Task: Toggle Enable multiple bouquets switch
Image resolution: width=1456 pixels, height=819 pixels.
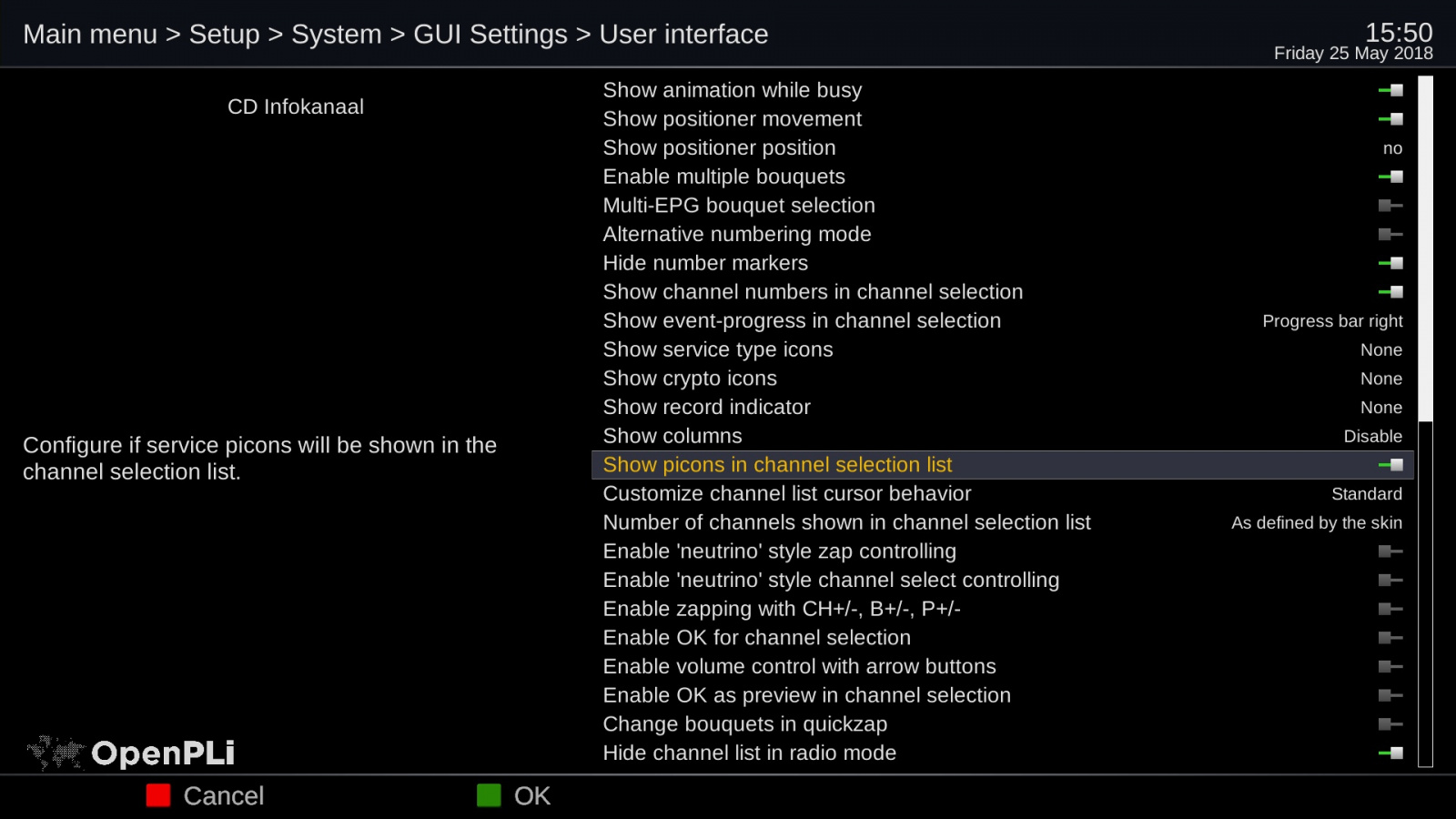Action: (1390, 177)
